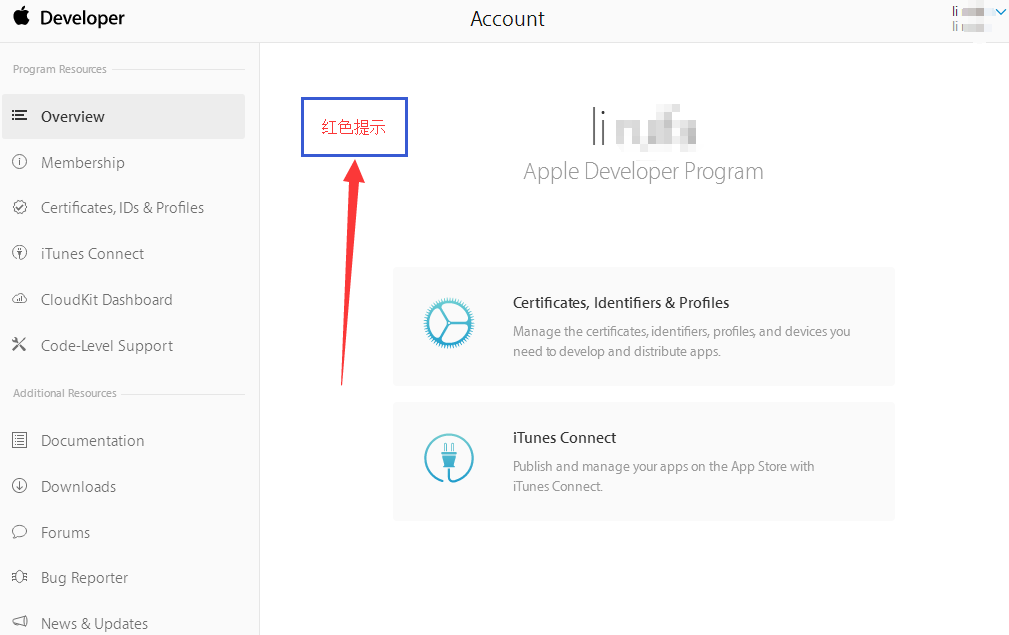Click the Account page title
Image resolution: width=1009 pixels, height=635 pixels.
(507, 19)
